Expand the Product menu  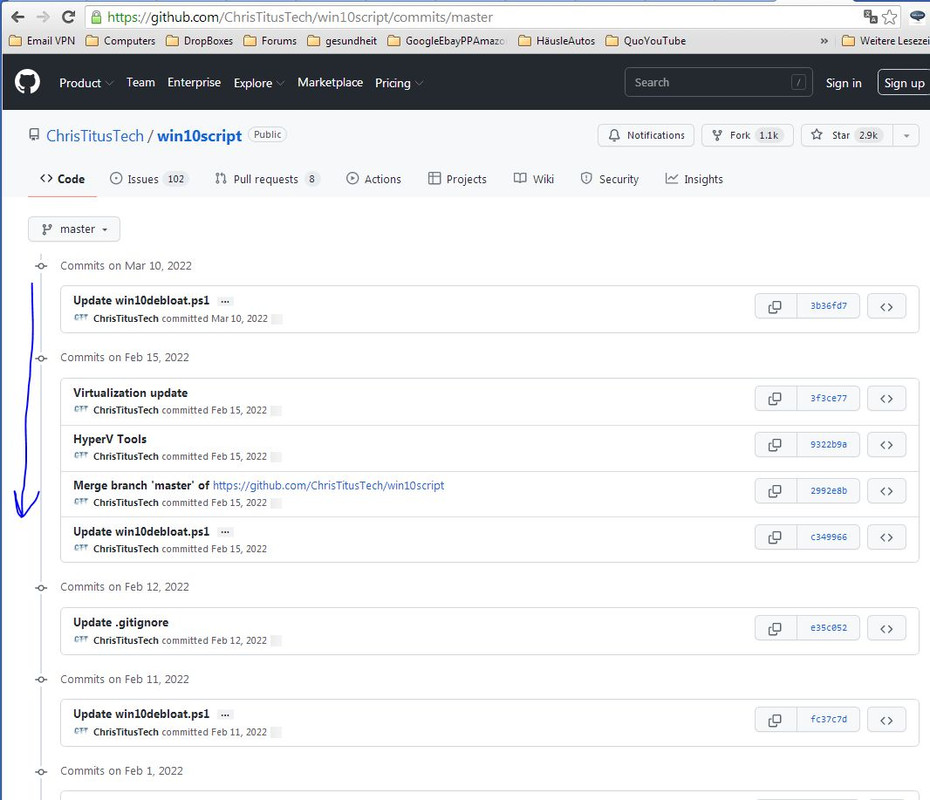click(x=86, y=83)
